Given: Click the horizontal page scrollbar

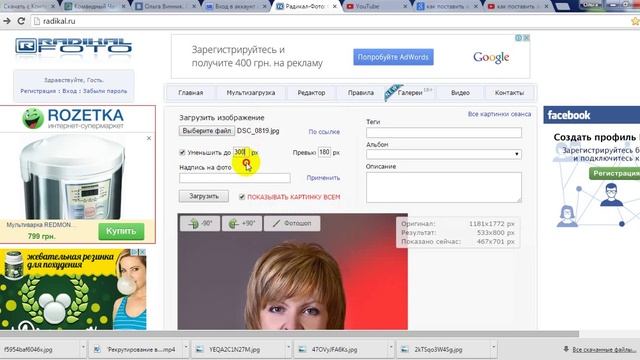Looking at the screenshot, I should (x=289, y=334).
